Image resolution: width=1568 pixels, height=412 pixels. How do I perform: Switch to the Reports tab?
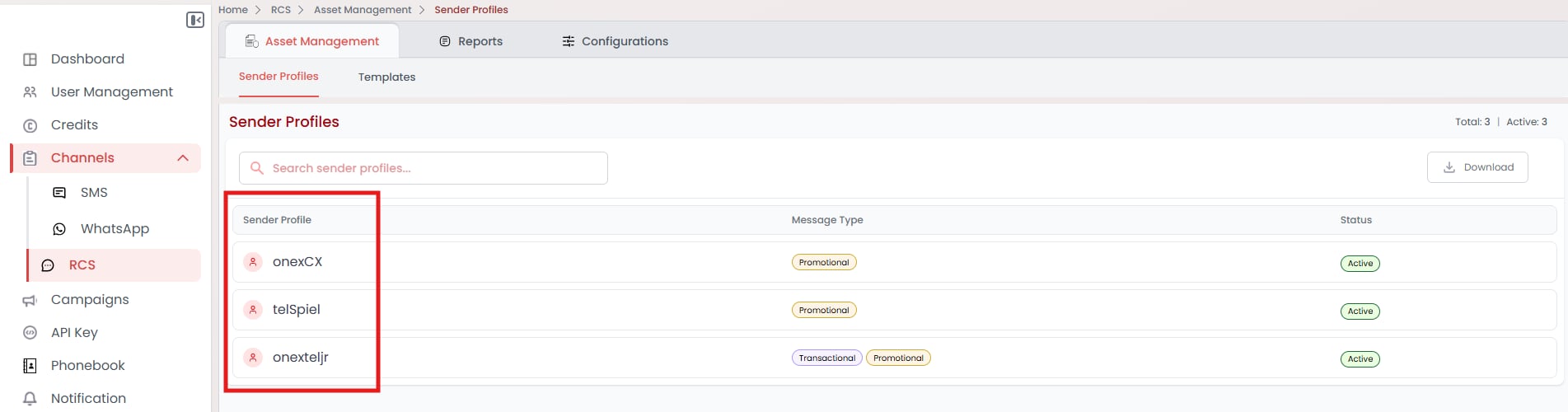pos(470,41)
